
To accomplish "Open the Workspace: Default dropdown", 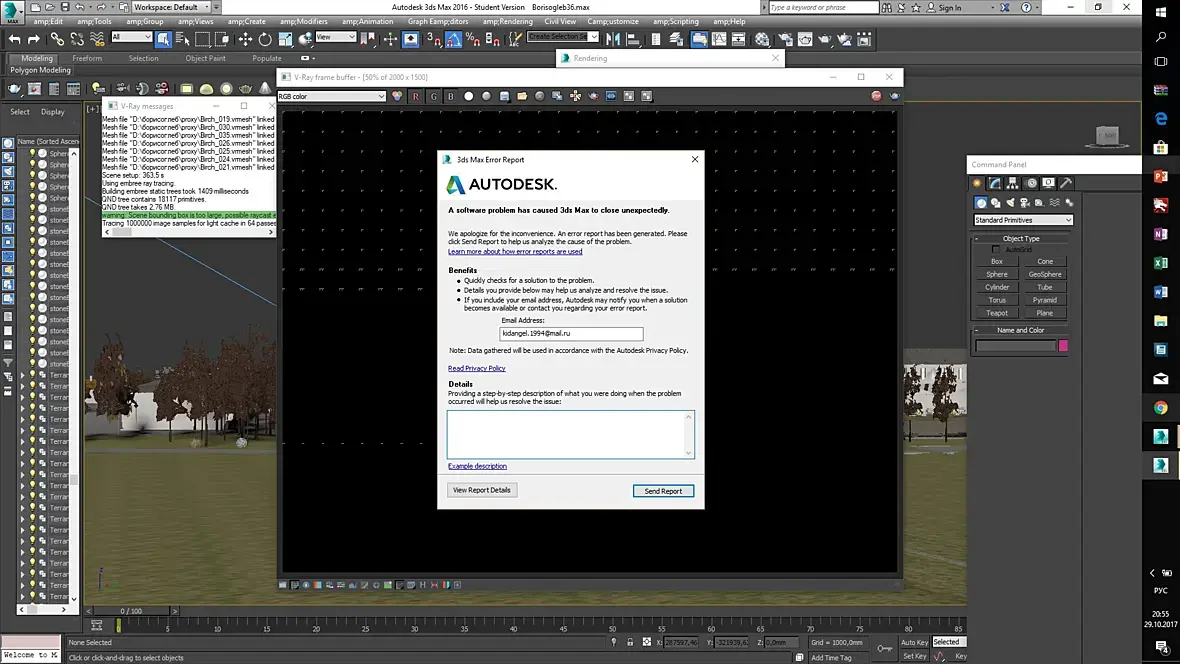I will pyautogui.click(x=172, y=7).
